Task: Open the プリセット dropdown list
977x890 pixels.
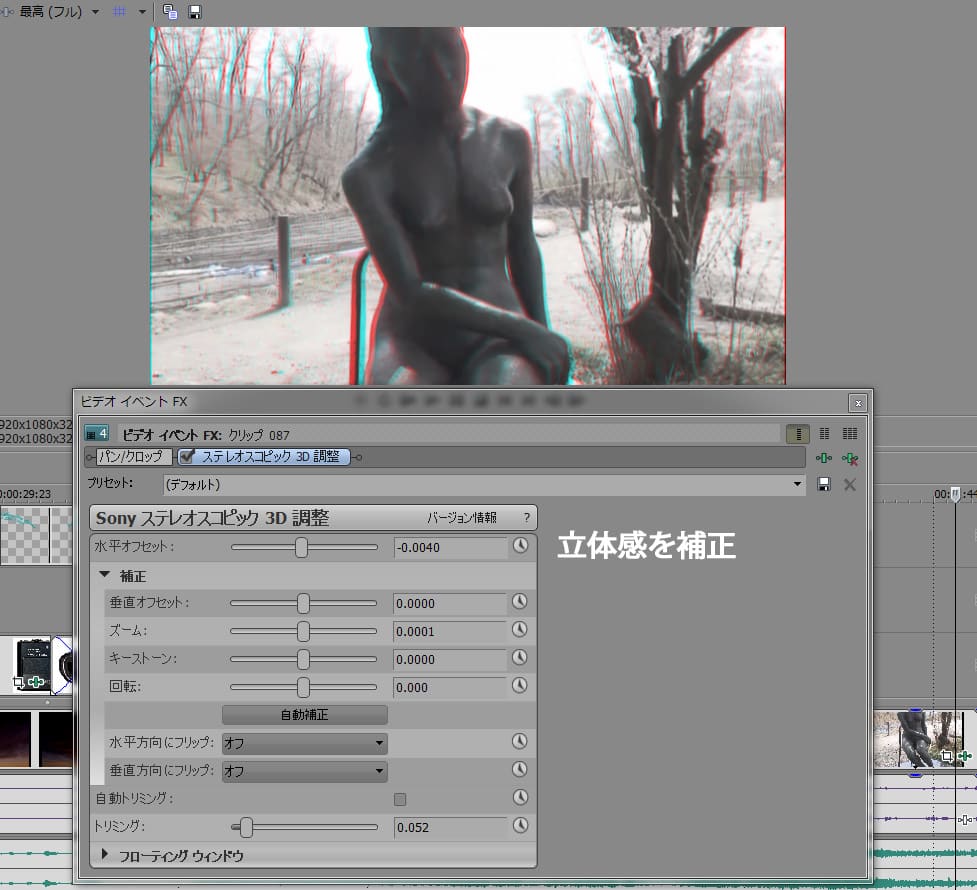Action: (x=797, y=485)
